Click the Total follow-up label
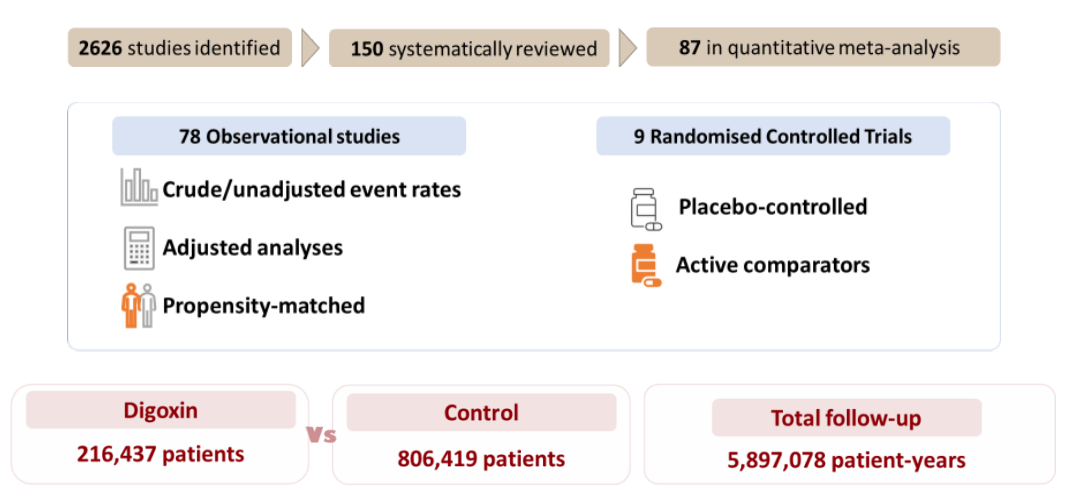Screen dimensions: 1069x499 point(846,418)
